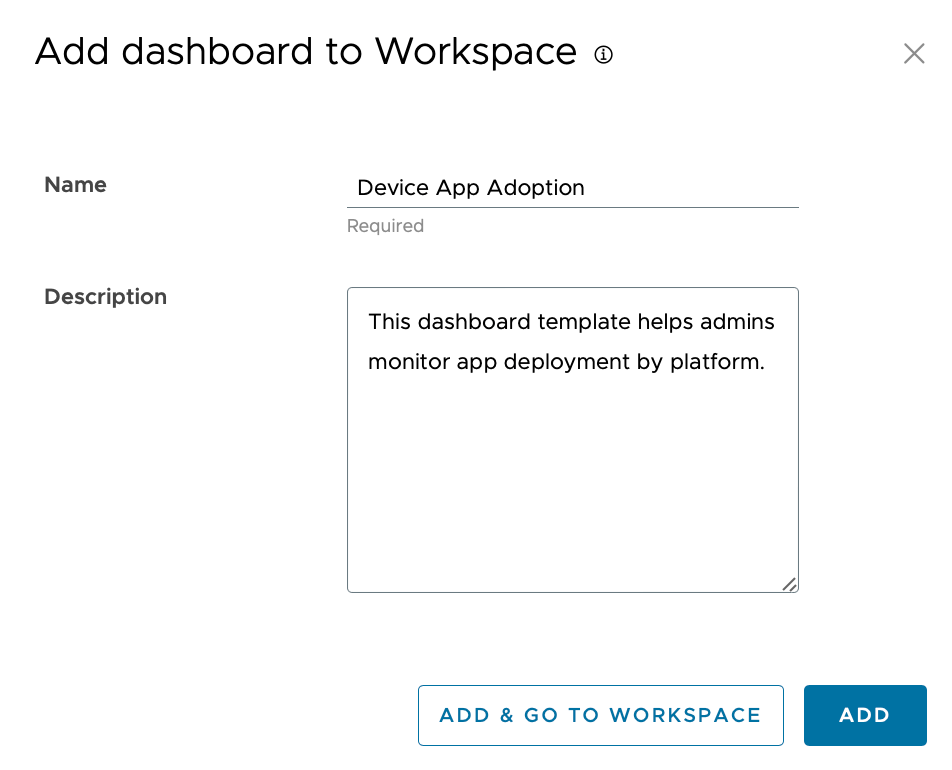
Task: Click the word 'Workspace' in dialog title
Action: tap(475, 52)
